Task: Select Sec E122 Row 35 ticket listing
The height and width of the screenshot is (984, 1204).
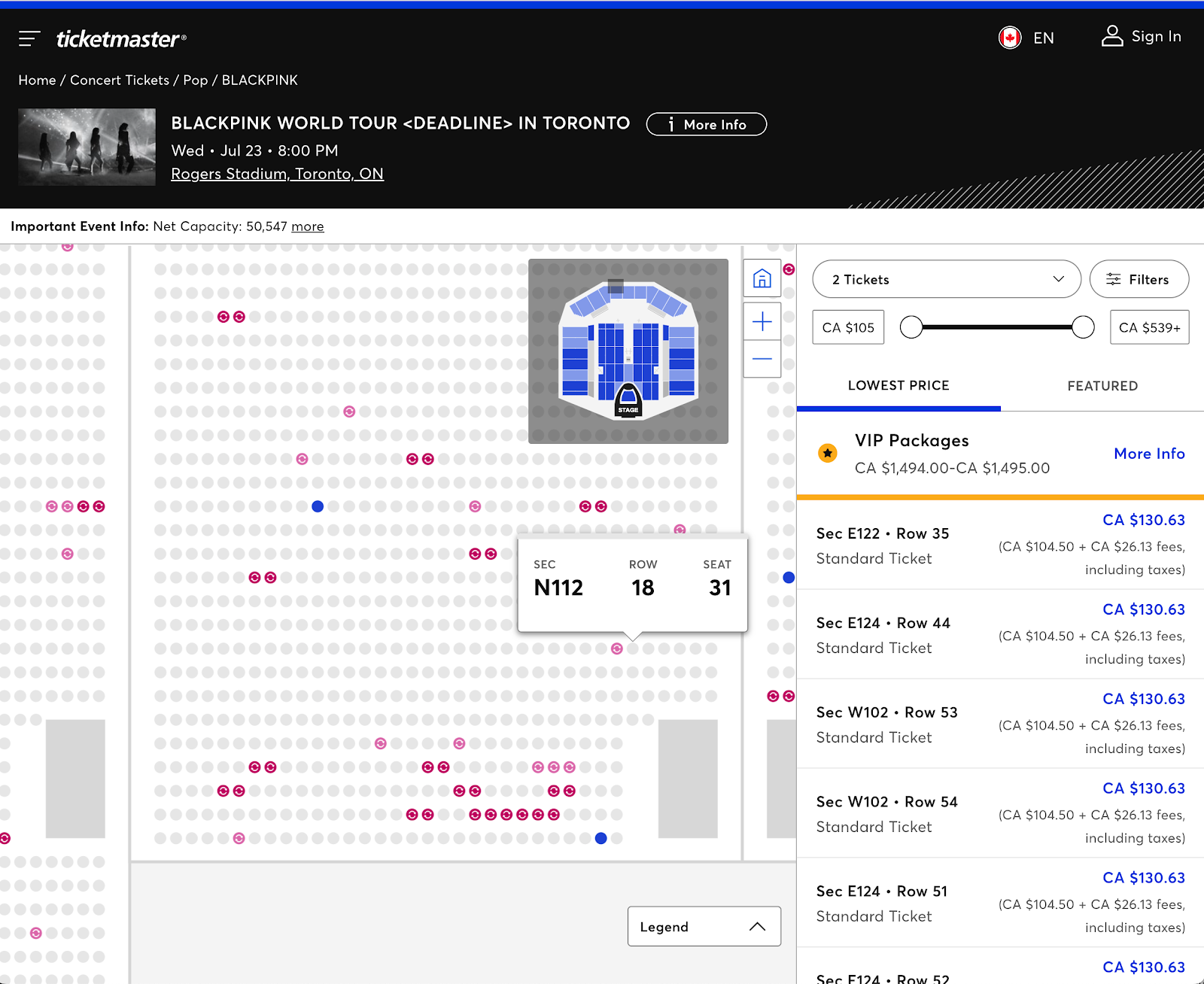Action: (1000, 545)
